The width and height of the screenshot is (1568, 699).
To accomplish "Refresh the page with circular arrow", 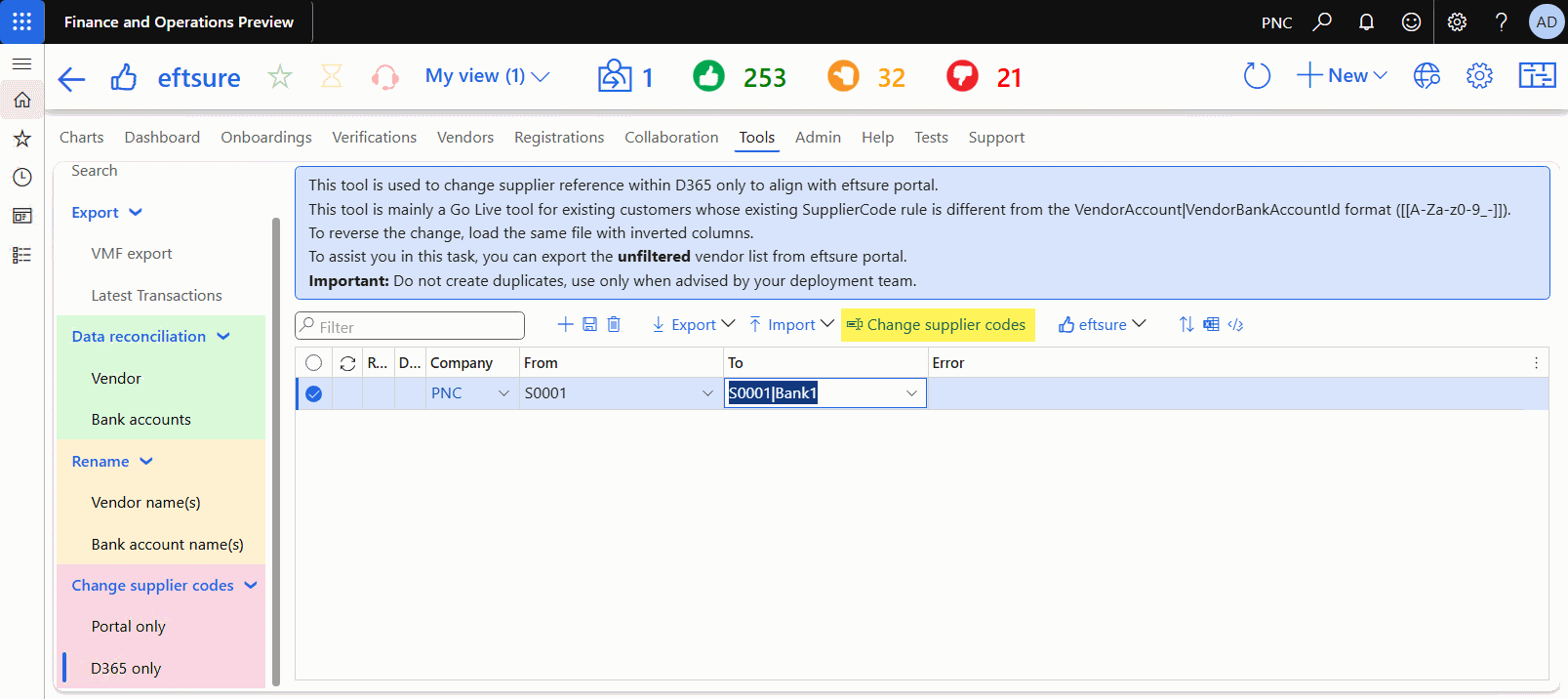I will [1257, 76].
